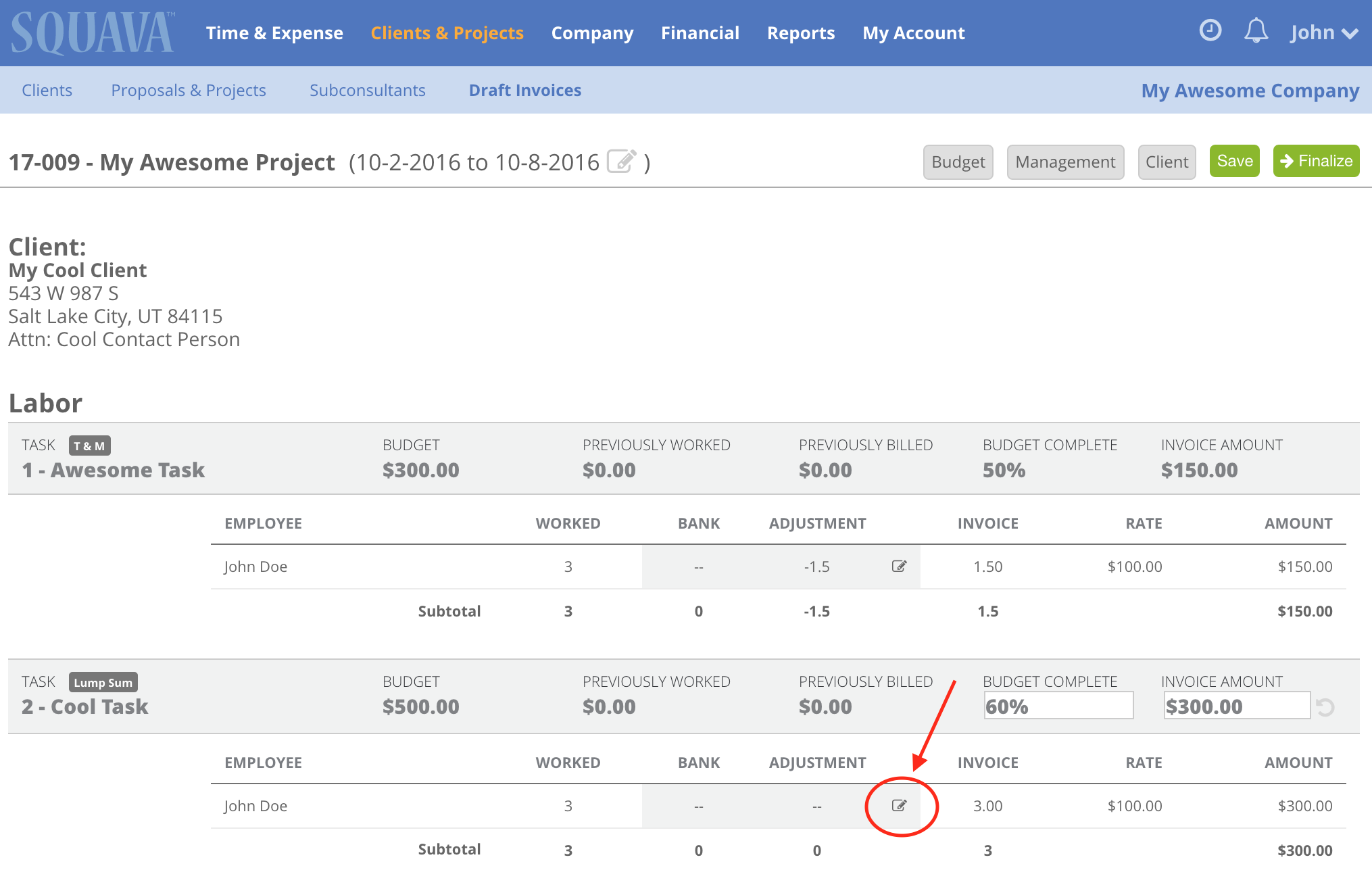Click the SQUAVA logo
The width and height of the screenshot is (1372, 891).
(x=93, y=33)
